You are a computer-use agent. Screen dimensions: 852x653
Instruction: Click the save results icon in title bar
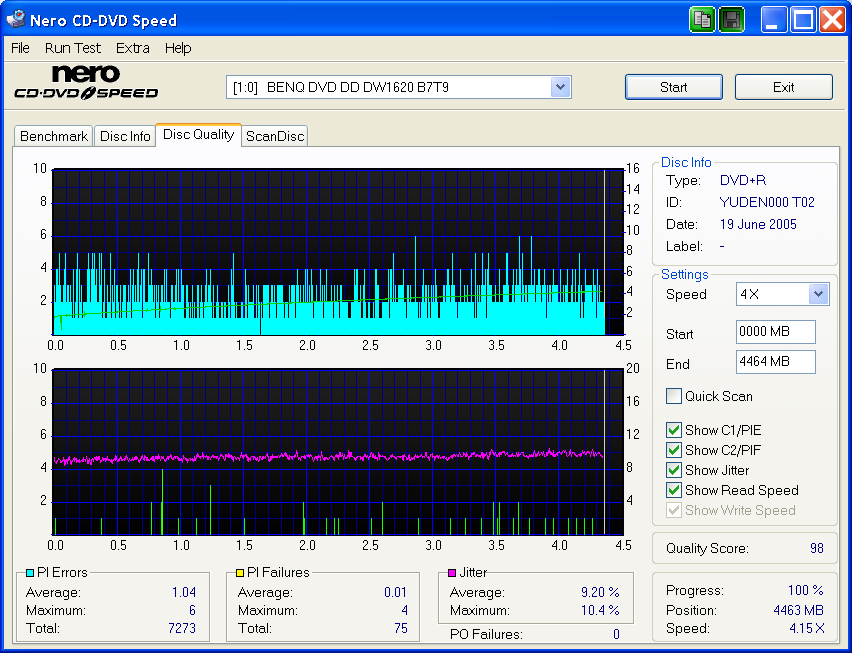click(x=731, y=19)
